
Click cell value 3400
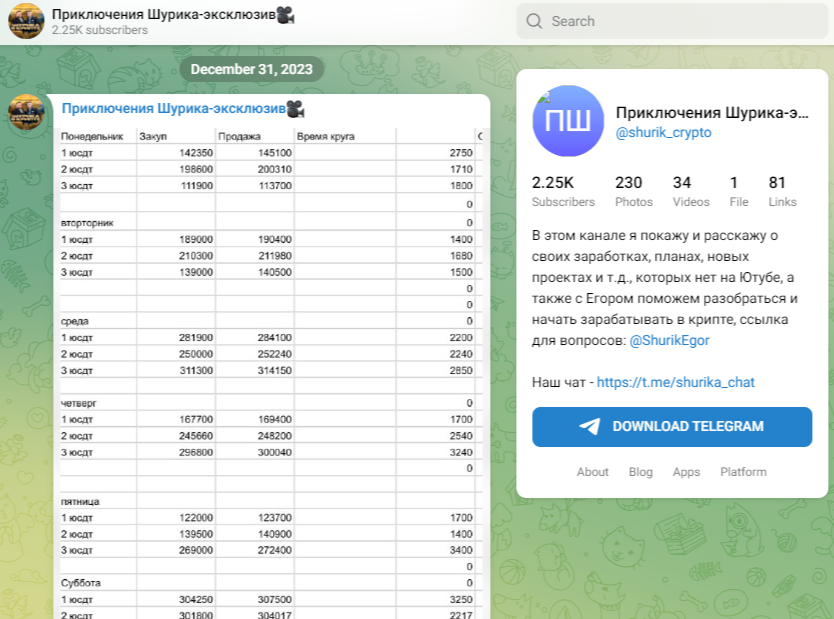[x=461, y=551]
